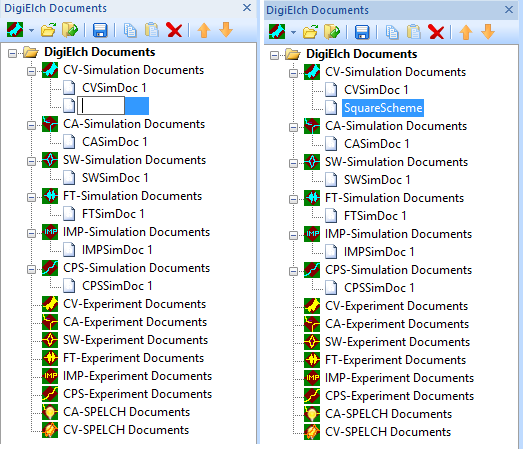Select CV-SPELCH Documents in the right tree

point(388,432)
